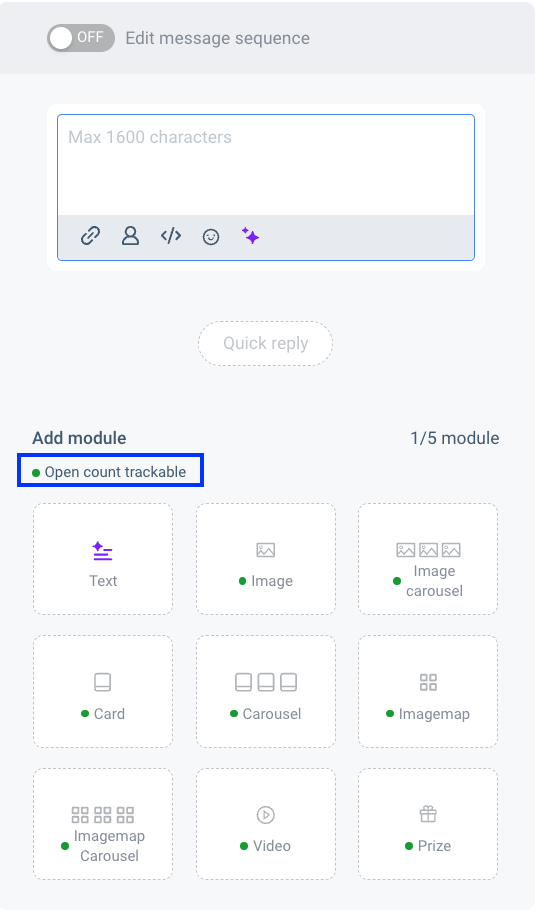Click the Quick reply button
This screenshot has height=917, width=541.
tap(266, 343)
